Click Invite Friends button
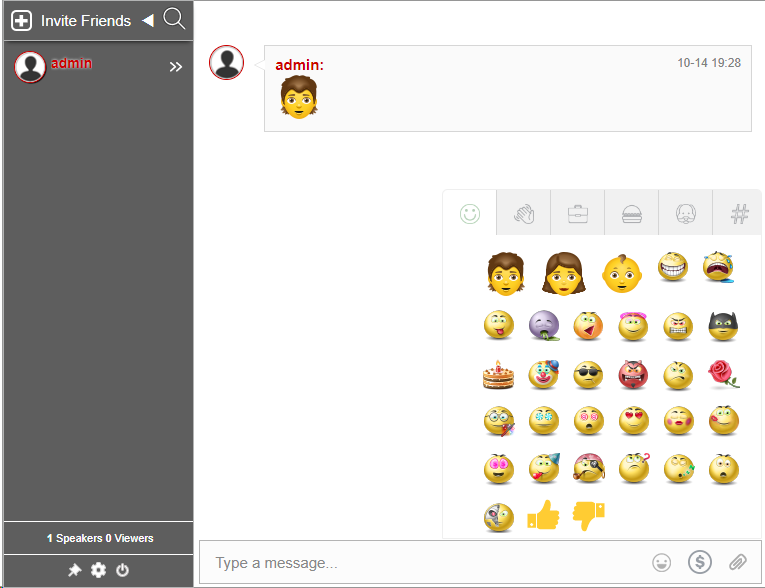765x588 pixels. click(x=71, y=20)
